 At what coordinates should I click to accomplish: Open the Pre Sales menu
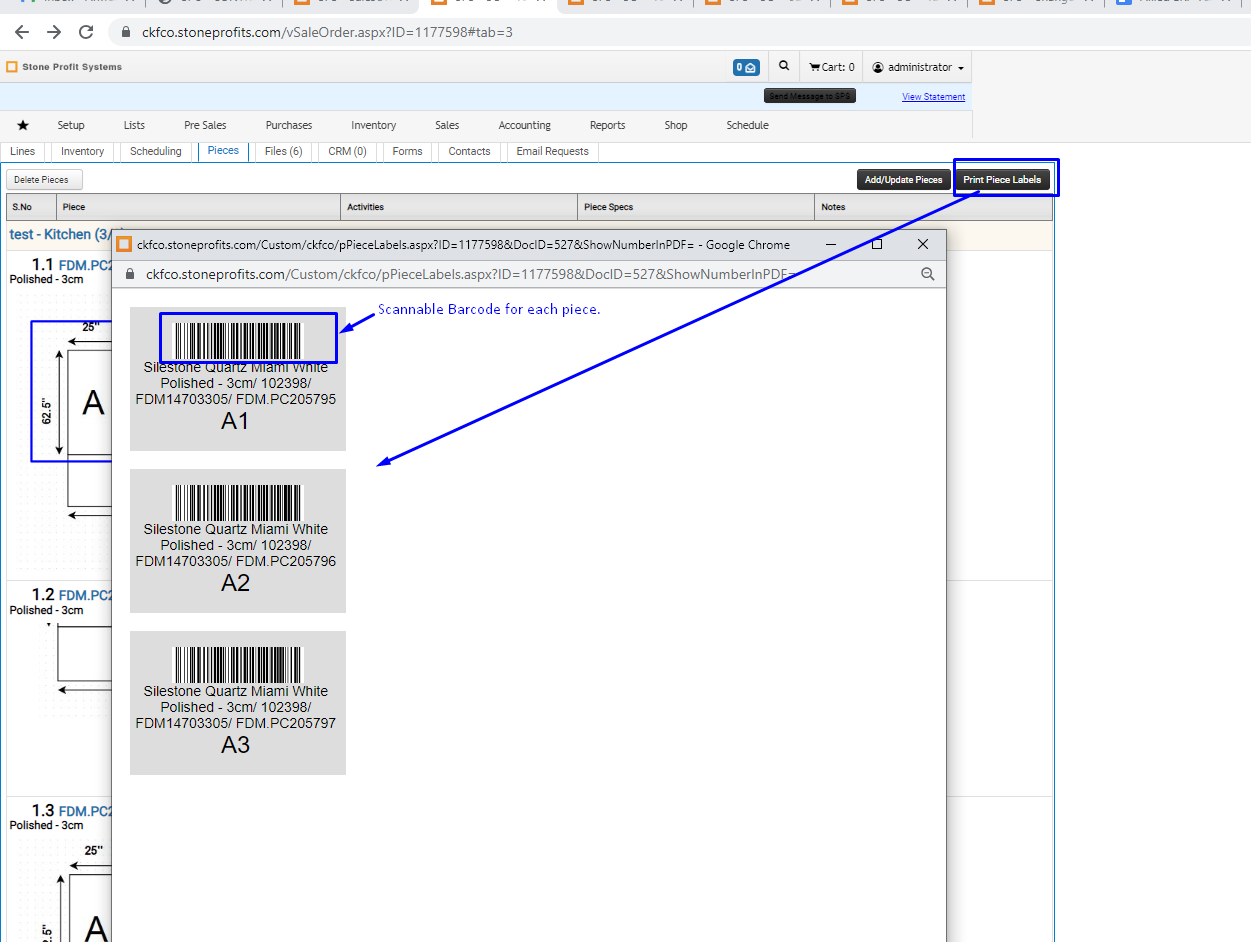pyautogui.click(x=205, y=125)
